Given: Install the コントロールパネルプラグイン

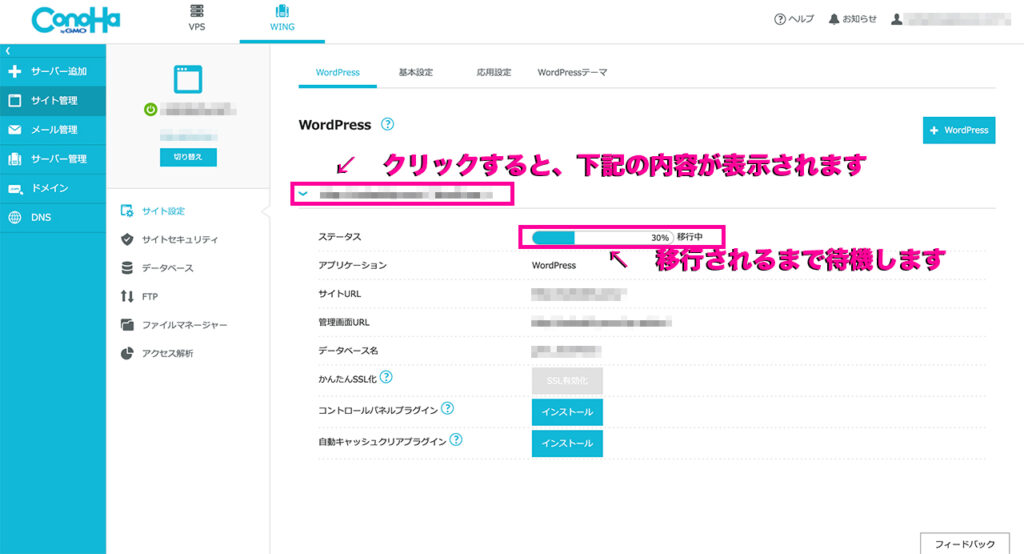Looking at the screenshot, I should pyautogui.click(x=567, y=412).
